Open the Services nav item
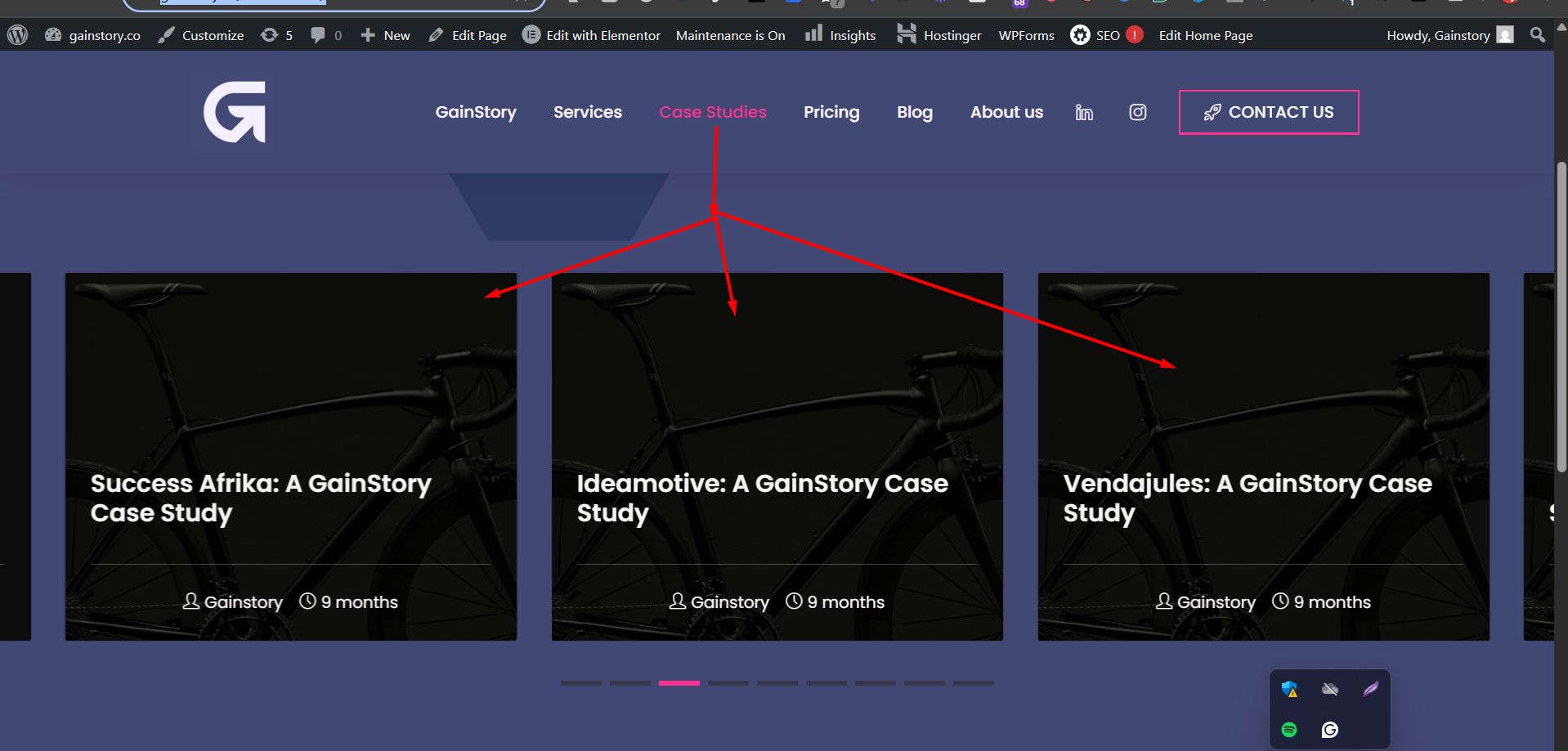This screenshot has width=1568, height=751. [588, 112]
